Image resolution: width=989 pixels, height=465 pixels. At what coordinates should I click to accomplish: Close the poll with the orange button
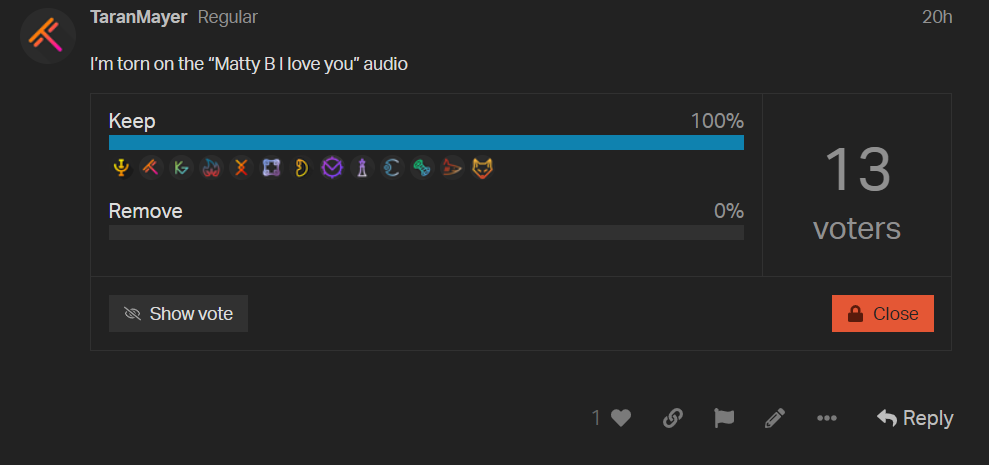[x=882, y=314]
